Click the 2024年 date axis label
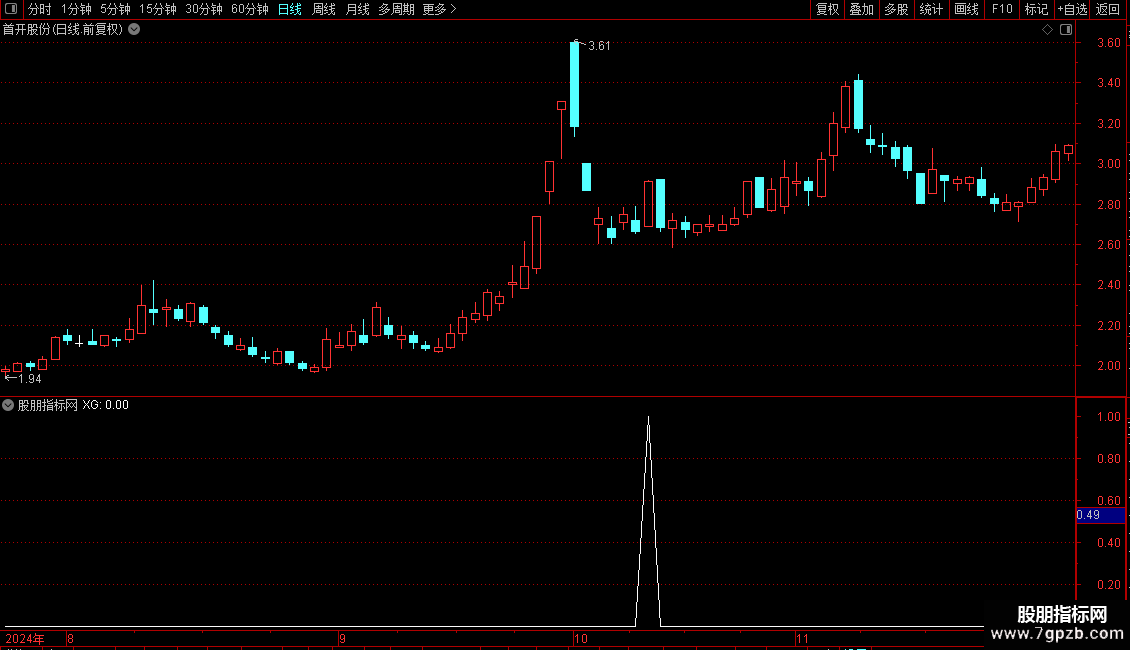 tap(25, 639)
